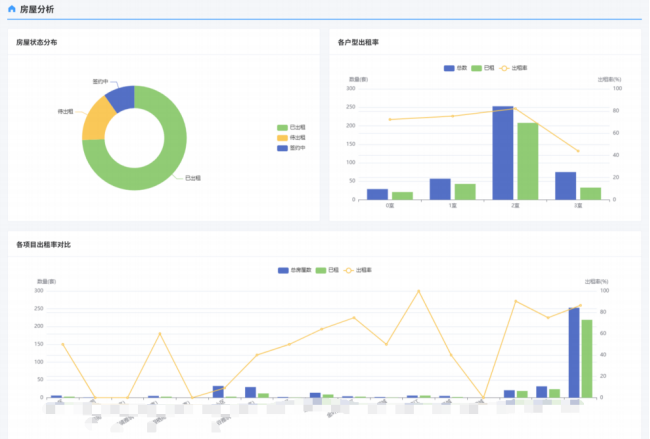Click the blue home icon beside 房屋分析
The height and width of the screenshot is (439, 650).
12,9
